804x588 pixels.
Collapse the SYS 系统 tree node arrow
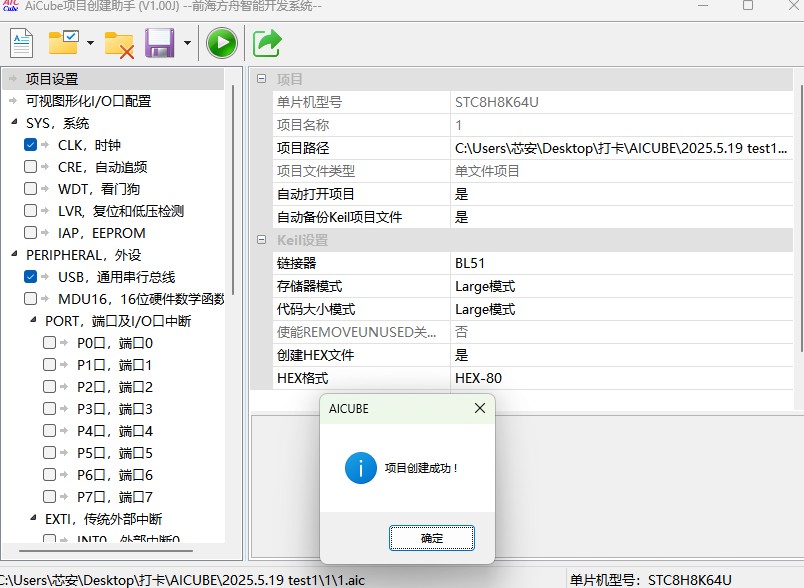(14, 122)
